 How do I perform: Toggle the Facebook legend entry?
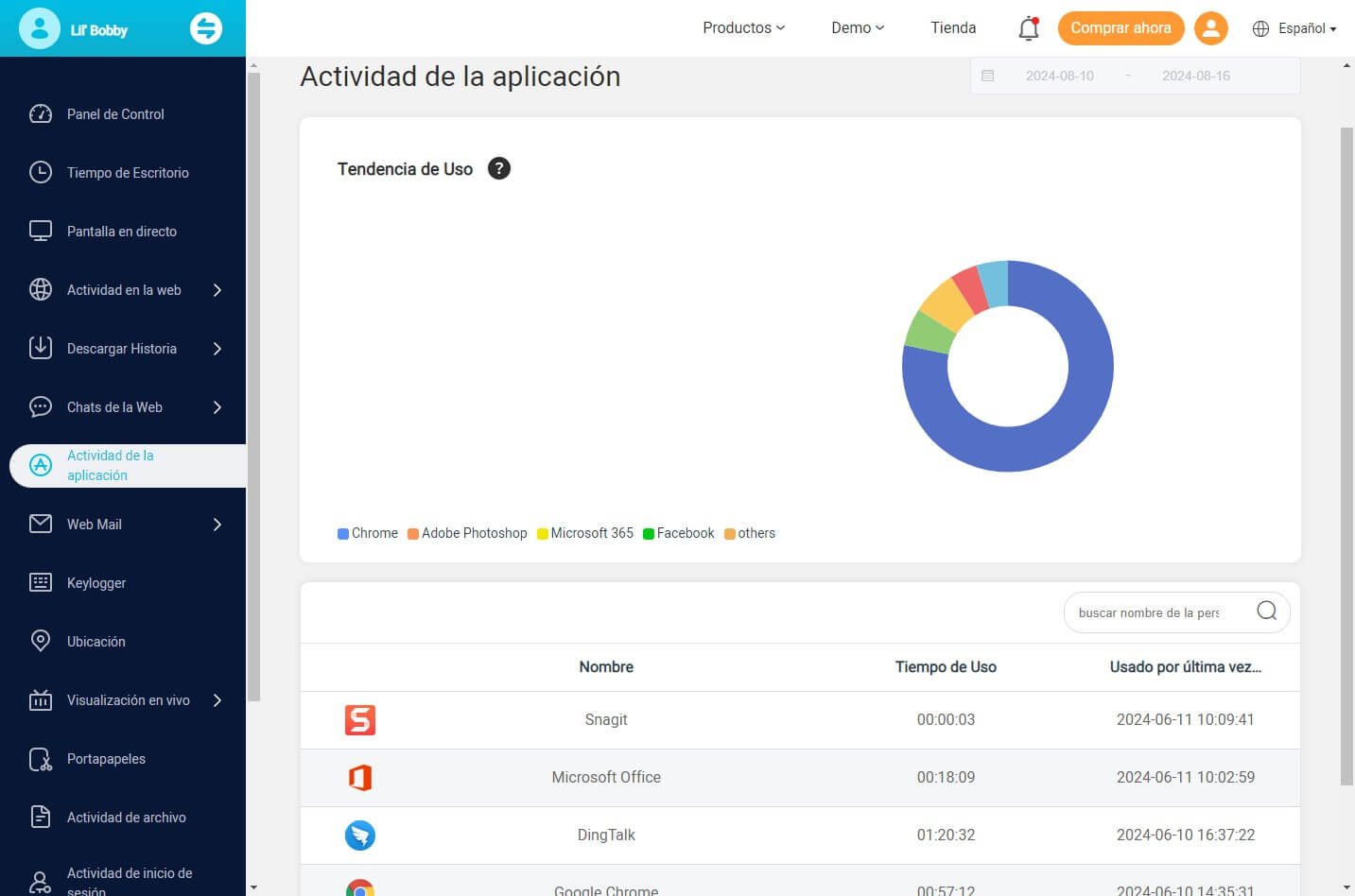pyautogui.click(x=679, y=533)
